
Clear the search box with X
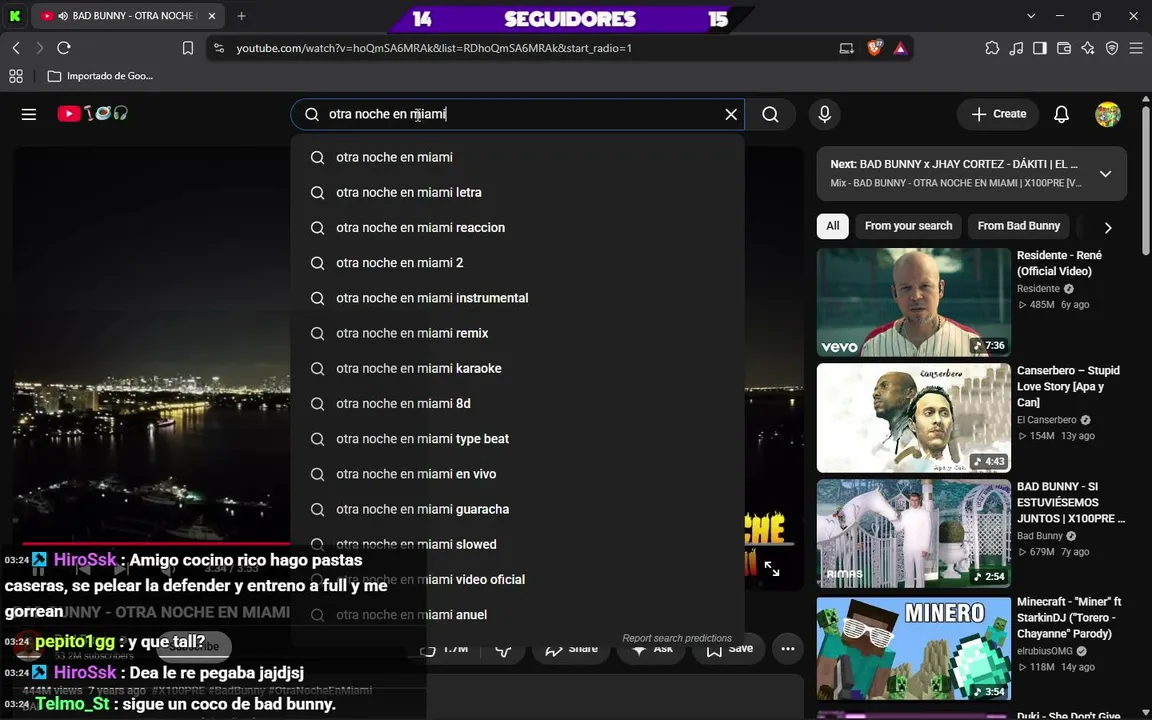coord(731,115)
